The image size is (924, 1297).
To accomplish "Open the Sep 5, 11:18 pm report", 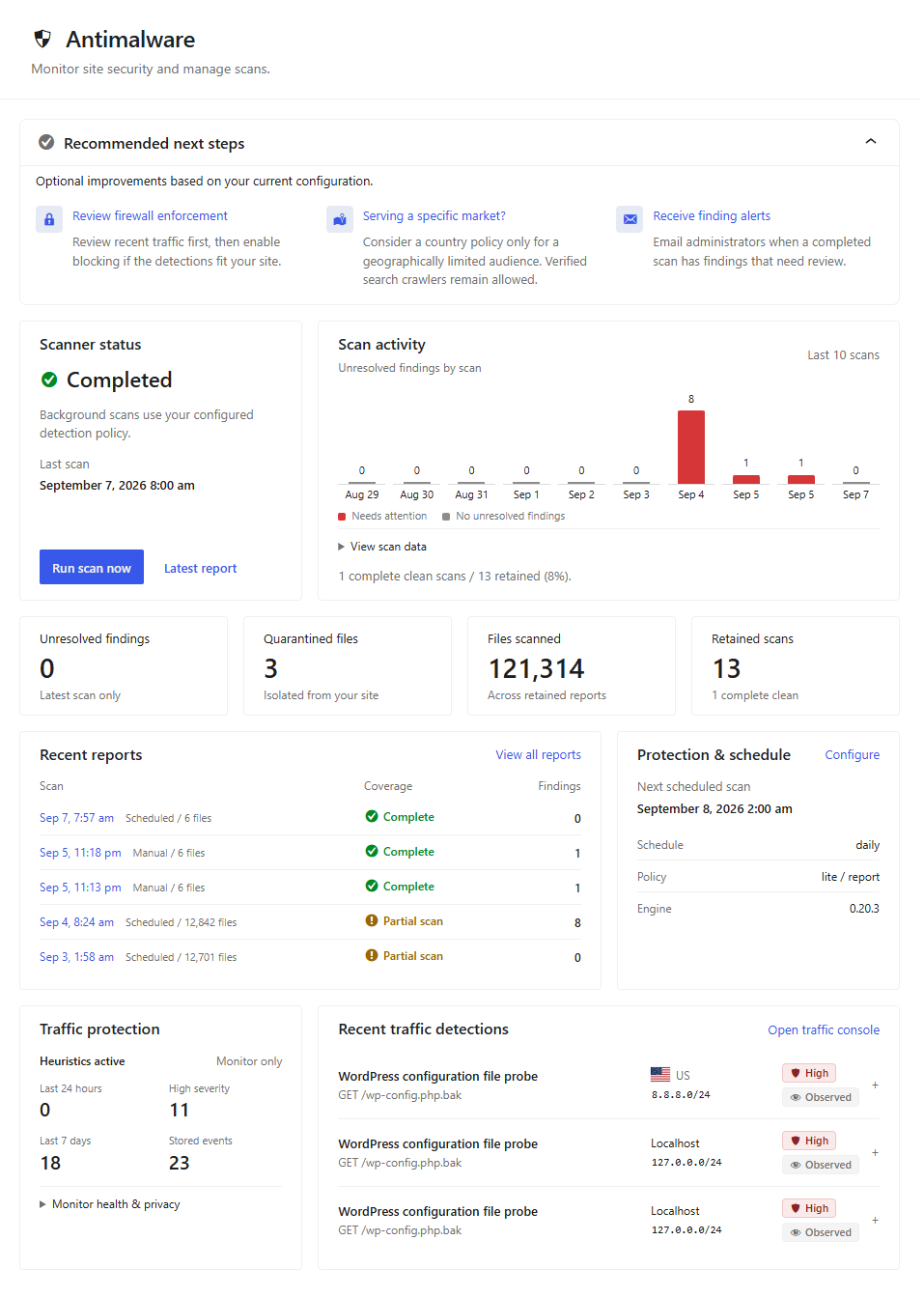I will pyautogui.click(x=80, y=853).
